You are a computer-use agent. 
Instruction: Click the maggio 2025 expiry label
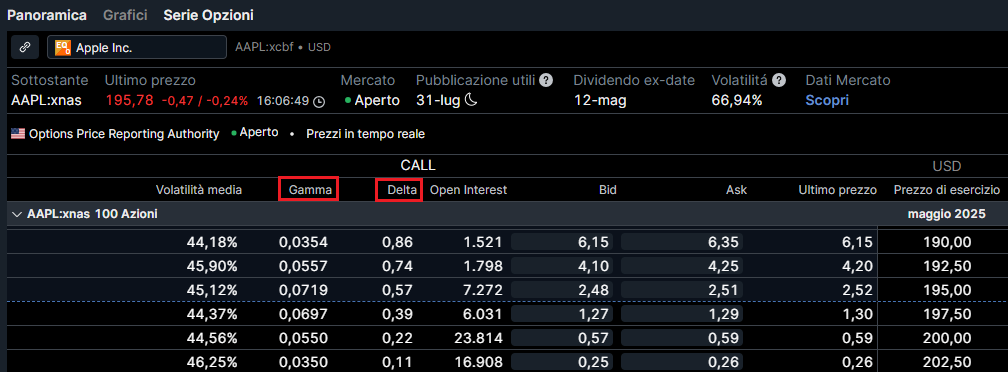tap(946, 215)
